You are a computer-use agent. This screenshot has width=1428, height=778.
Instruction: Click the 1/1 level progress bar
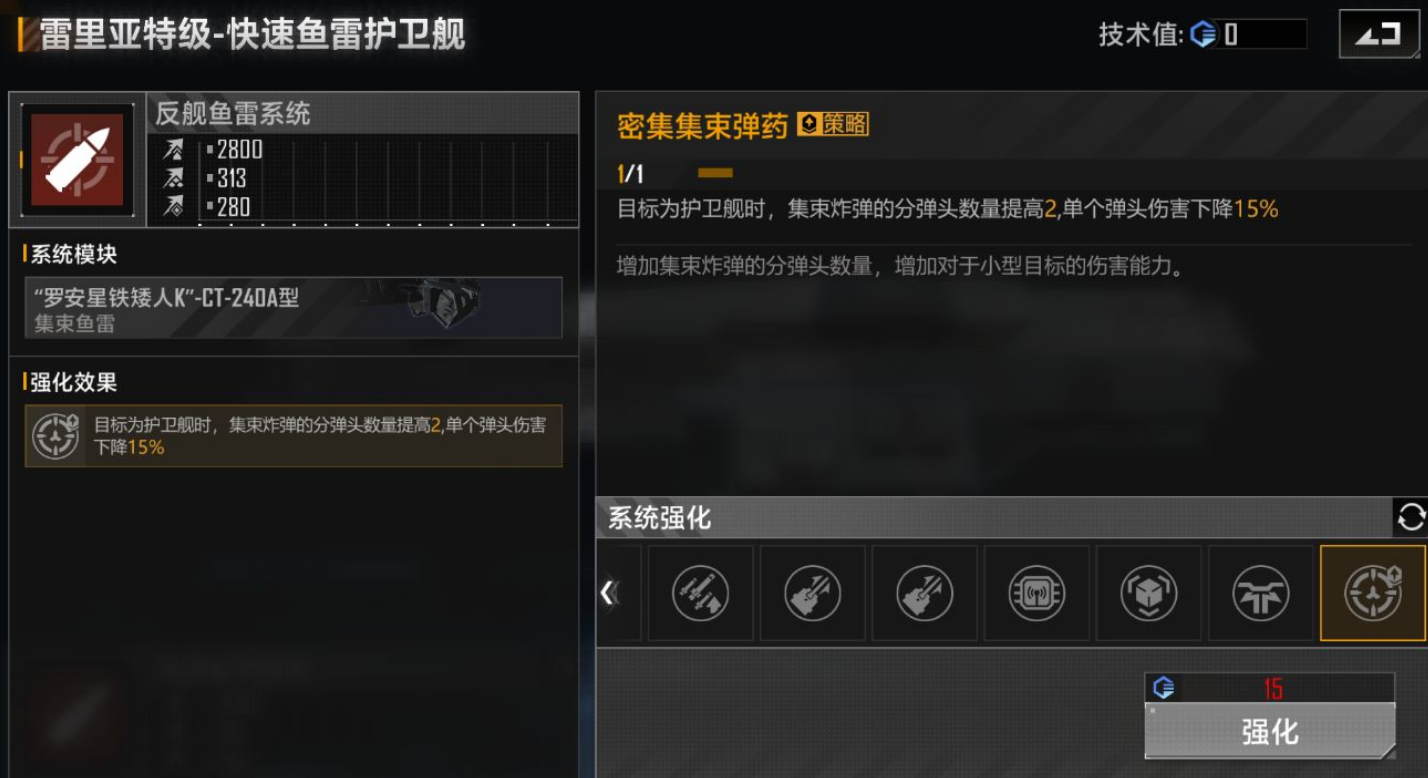[715, 174]
